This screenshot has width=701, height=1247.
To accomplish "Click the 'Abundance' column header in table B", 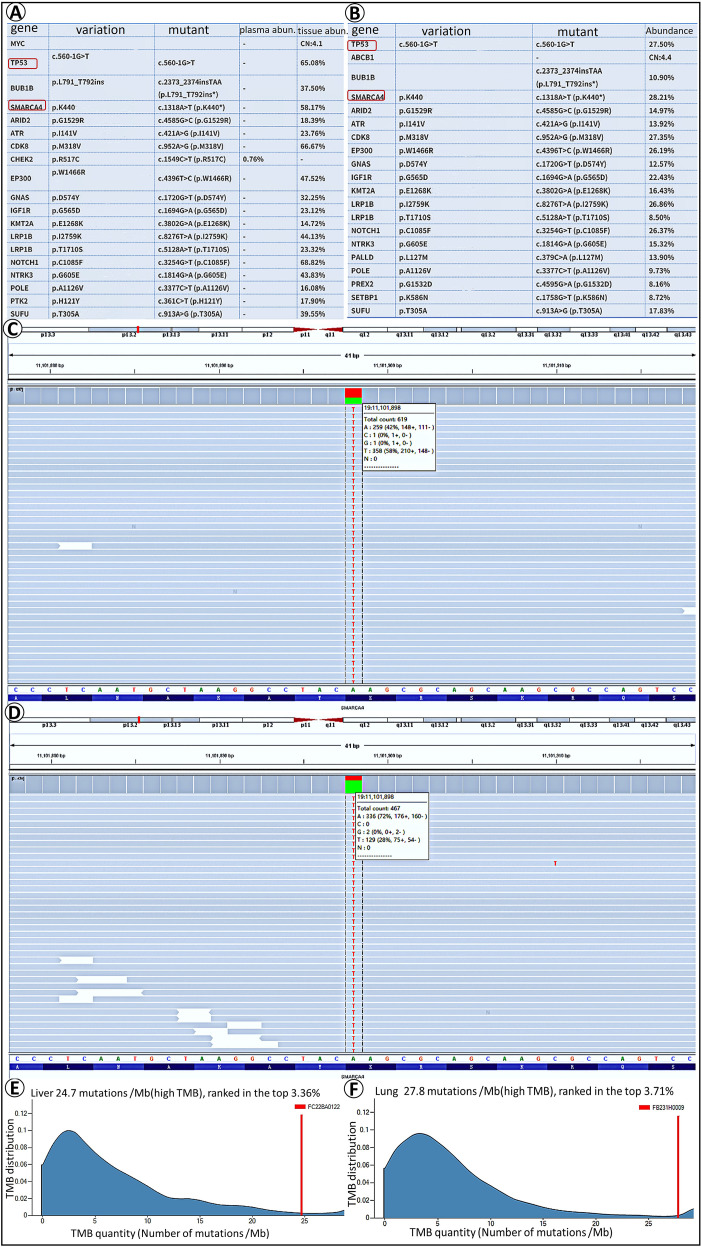I will coord(669,31).
